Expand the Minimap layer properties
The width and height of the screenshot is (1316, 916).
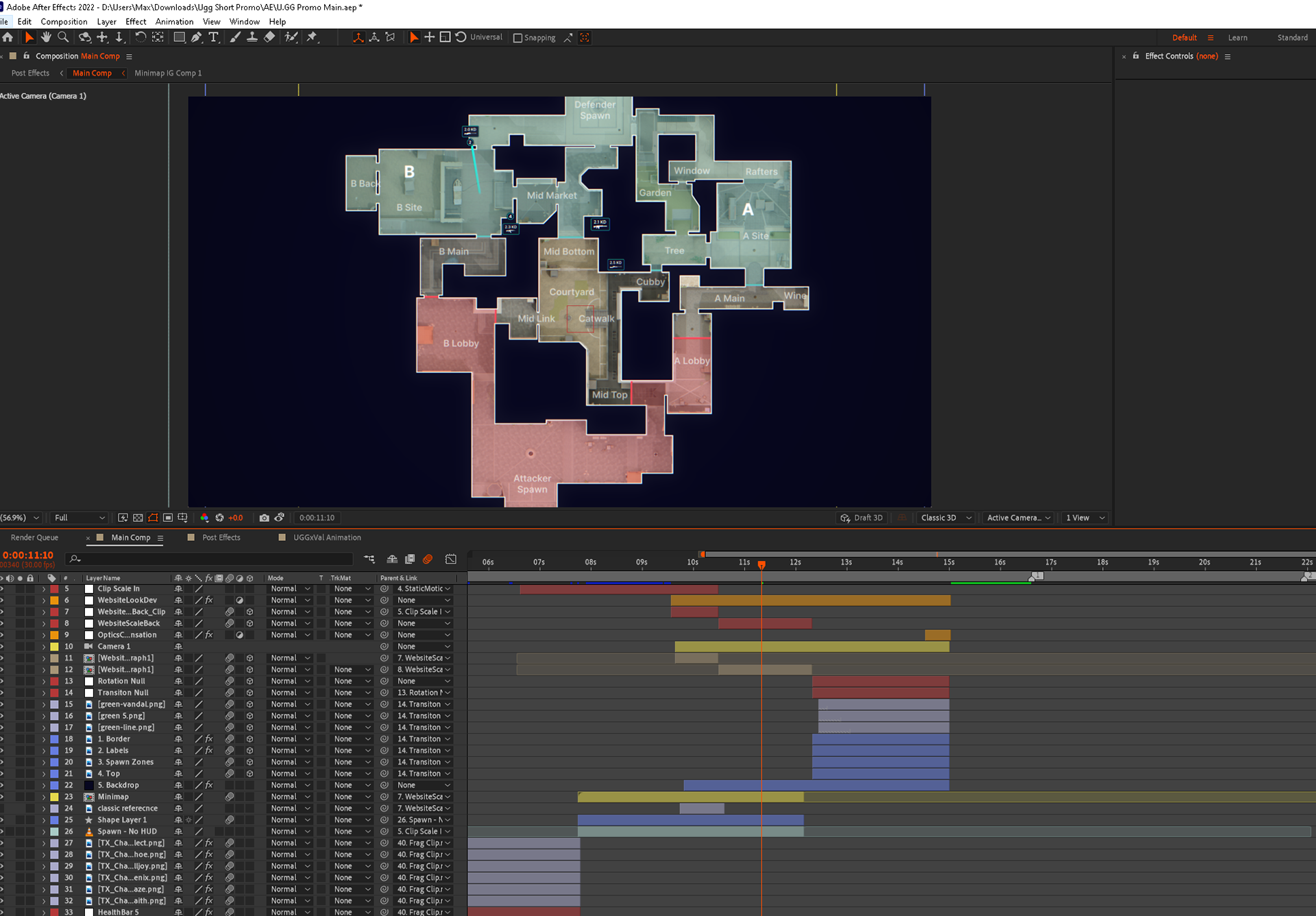tap(44, 797)
